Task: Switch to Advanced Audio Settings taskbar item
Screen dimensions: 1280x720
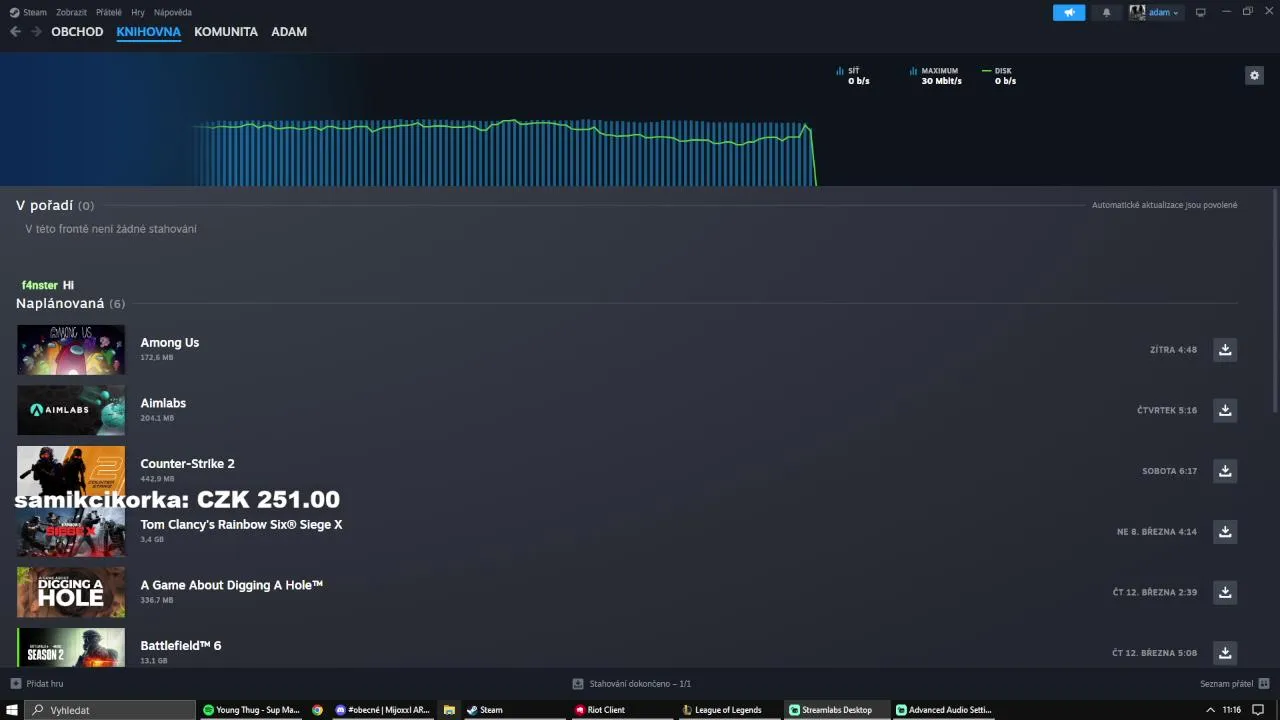Action: point(944,710)
